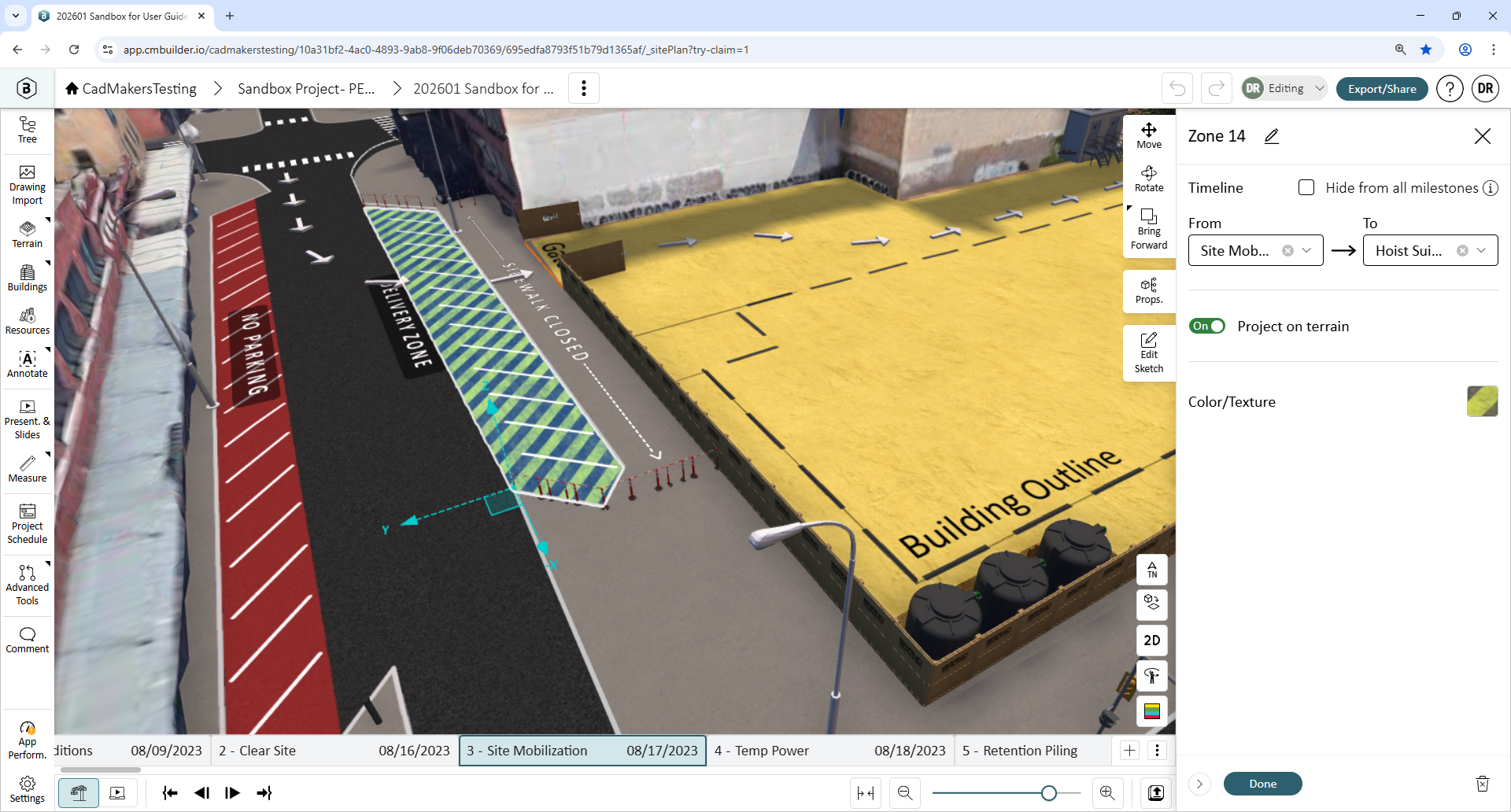Open Settings in the sidebar
1511x812 pixels.
coord(28,790)
